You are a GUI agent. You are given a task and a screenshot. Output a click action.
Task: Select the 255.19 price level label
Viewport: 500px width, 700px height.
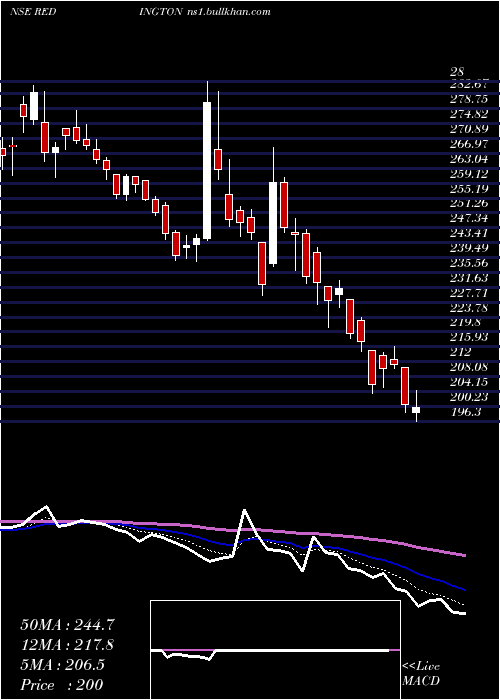(470, 189)
